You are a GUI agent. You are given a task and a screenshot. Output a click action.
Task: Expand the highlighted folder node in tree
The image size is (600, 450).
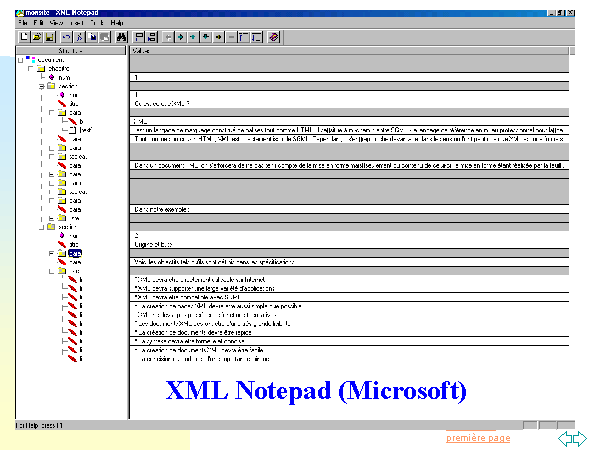(51, 253)
